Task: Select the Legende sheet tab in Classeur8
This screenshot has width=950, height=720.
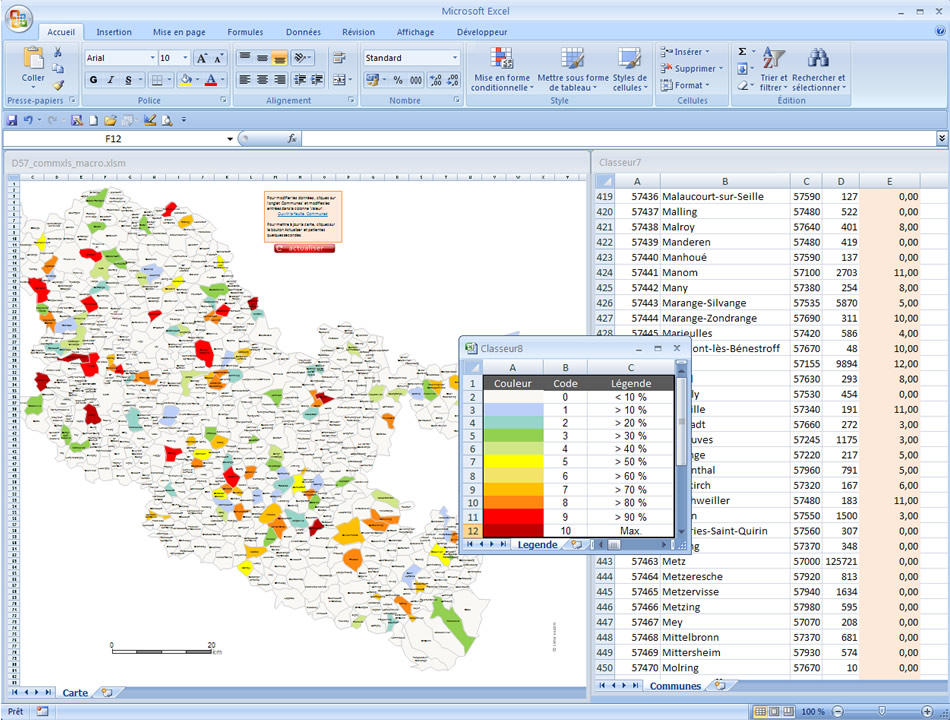Action: click(537, 544)
